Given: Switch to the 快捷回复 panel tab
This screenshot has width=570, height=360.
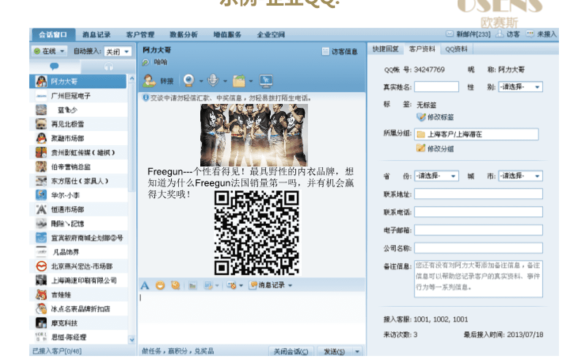Looking at the screenshot, I should click(386, 49).
